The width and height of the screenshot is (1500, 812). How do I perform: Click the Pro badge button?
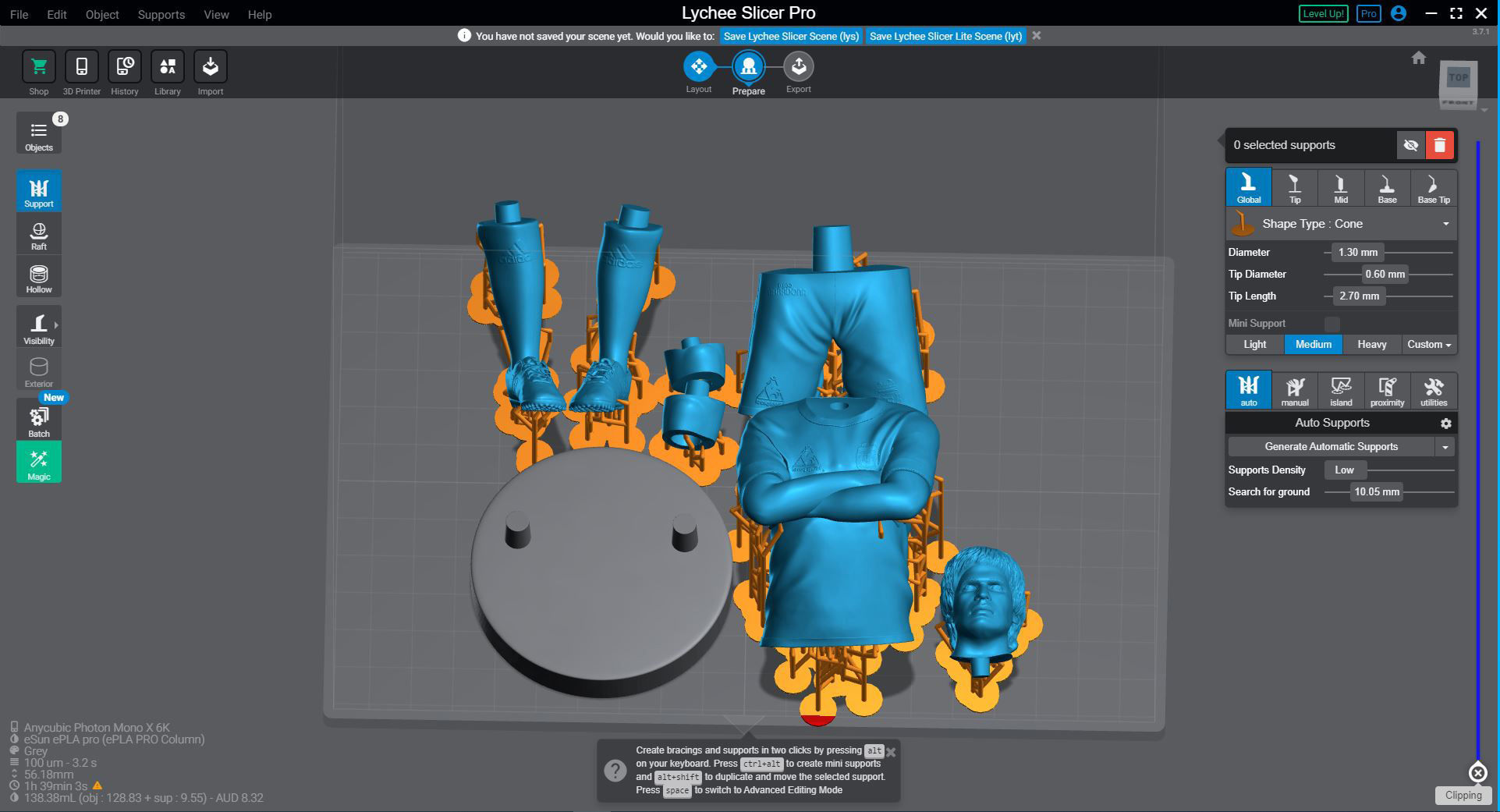tap(1368, 13)
